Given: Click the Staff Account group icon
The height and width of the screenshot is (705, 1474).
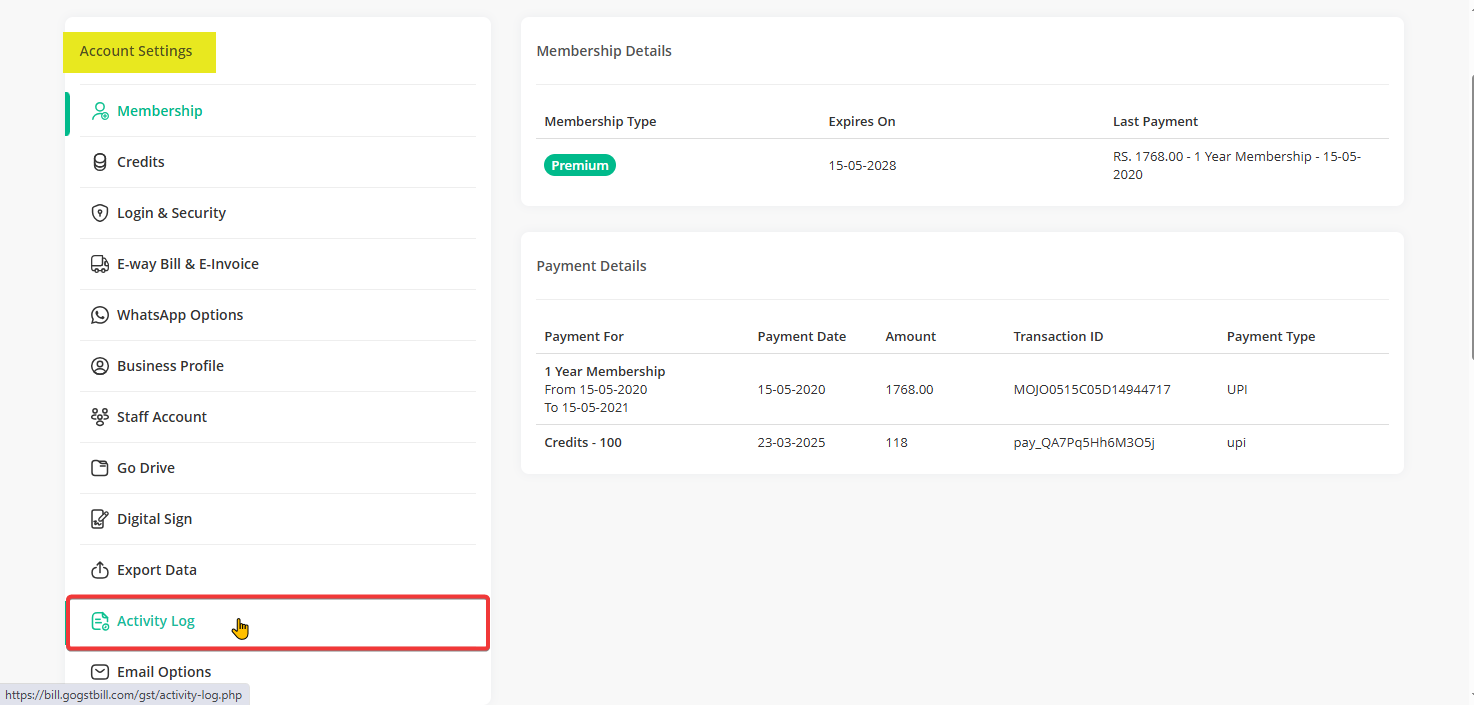Looking at the screenshot, I should (100, 417).
